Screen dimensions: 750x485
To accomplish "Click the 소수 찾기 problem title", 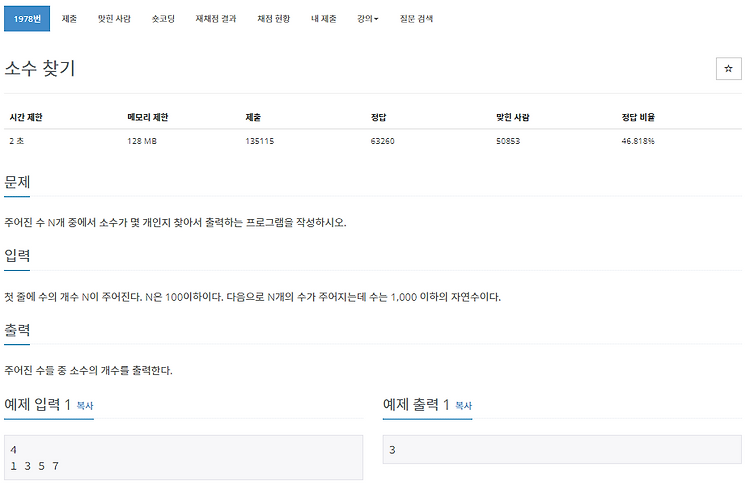I will tap(40, 68).
